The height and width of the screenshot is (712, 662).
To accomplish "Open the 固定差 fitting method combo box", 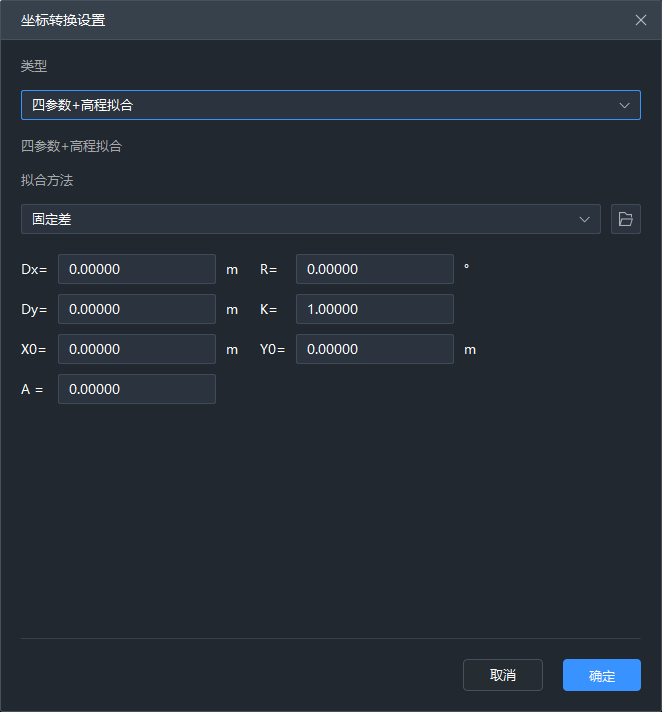I will tap(300, 219).
